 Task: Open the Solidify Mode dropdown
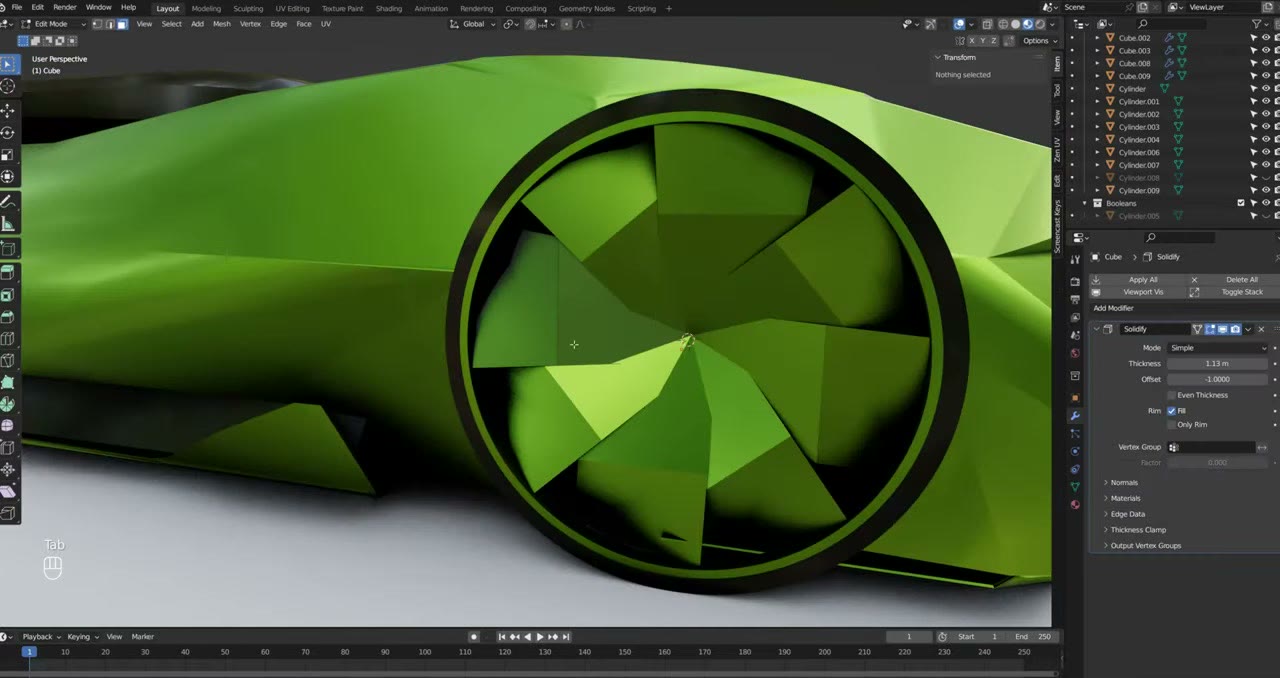coord(1218,348)
